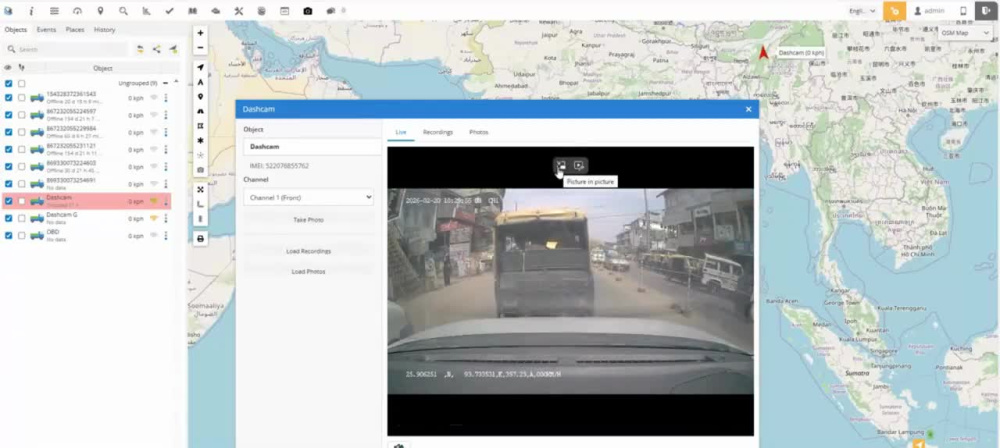
Task: Click the orange billing button in header
Action: point(894,11)
